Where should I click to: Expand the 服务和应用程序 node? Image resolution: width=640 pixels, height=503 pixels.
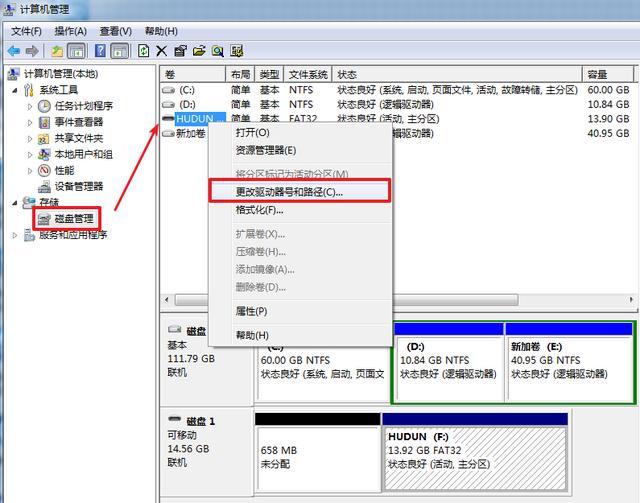(15, 235)
